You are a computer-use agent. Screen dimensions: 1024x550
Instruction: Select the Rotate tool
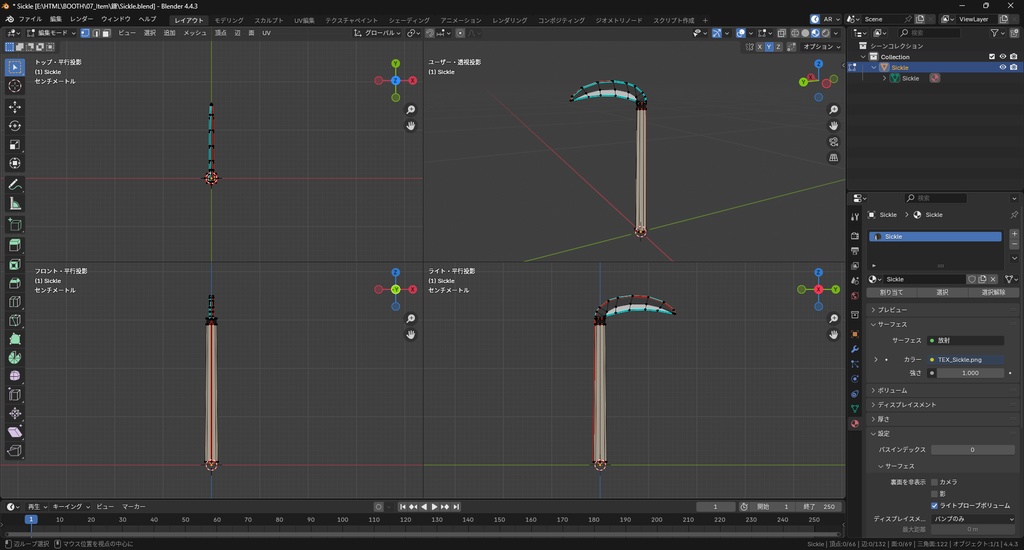coord(14,125)
